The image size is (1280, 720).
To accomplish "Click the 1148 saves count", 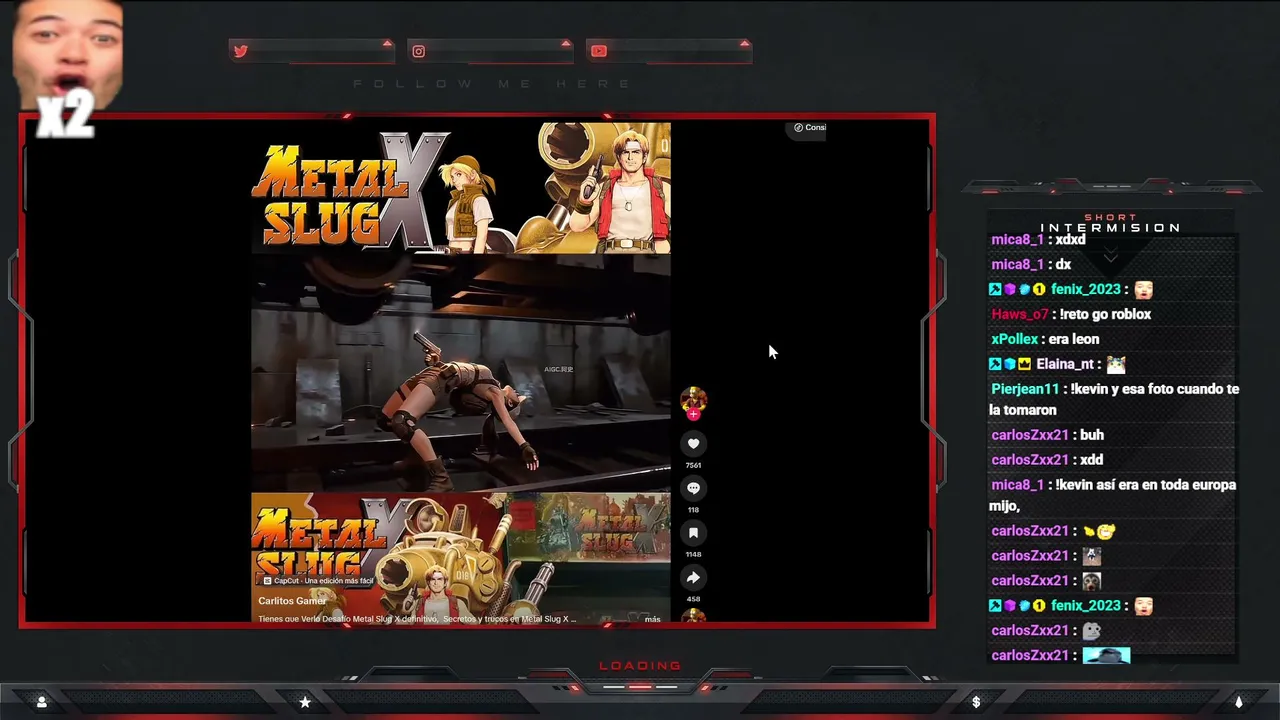I will [693, 554].
